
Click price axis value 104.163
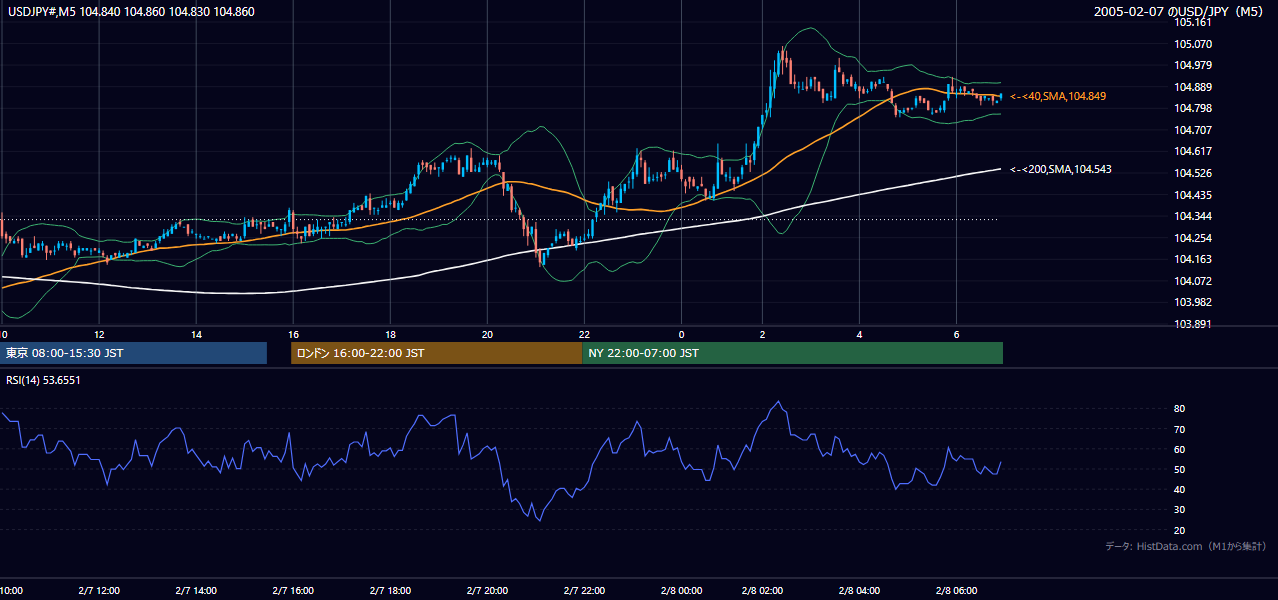1193,259
